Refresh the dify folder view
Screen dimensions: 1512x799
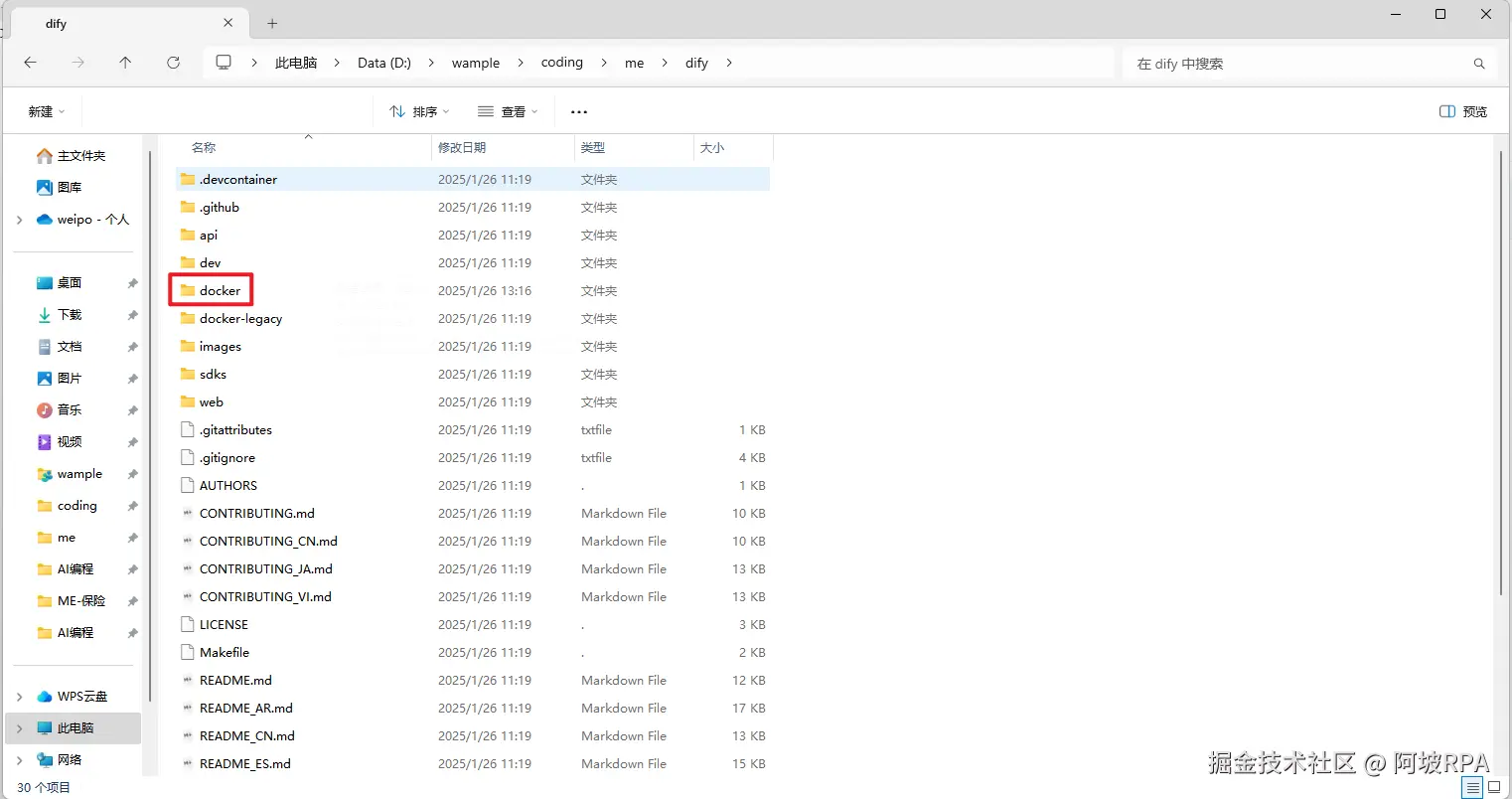point(173,63)
